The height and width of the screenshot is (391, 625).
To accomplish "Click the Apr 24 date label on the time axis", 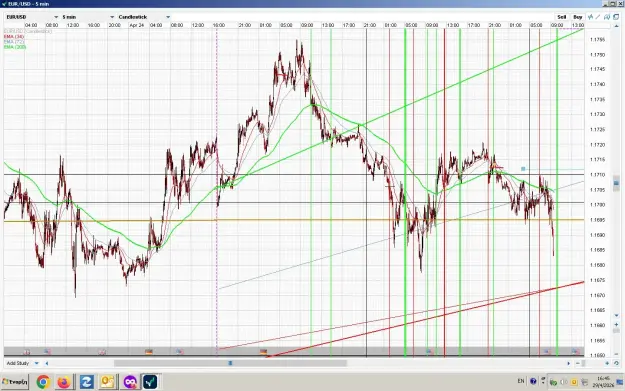I will [136, 25].
